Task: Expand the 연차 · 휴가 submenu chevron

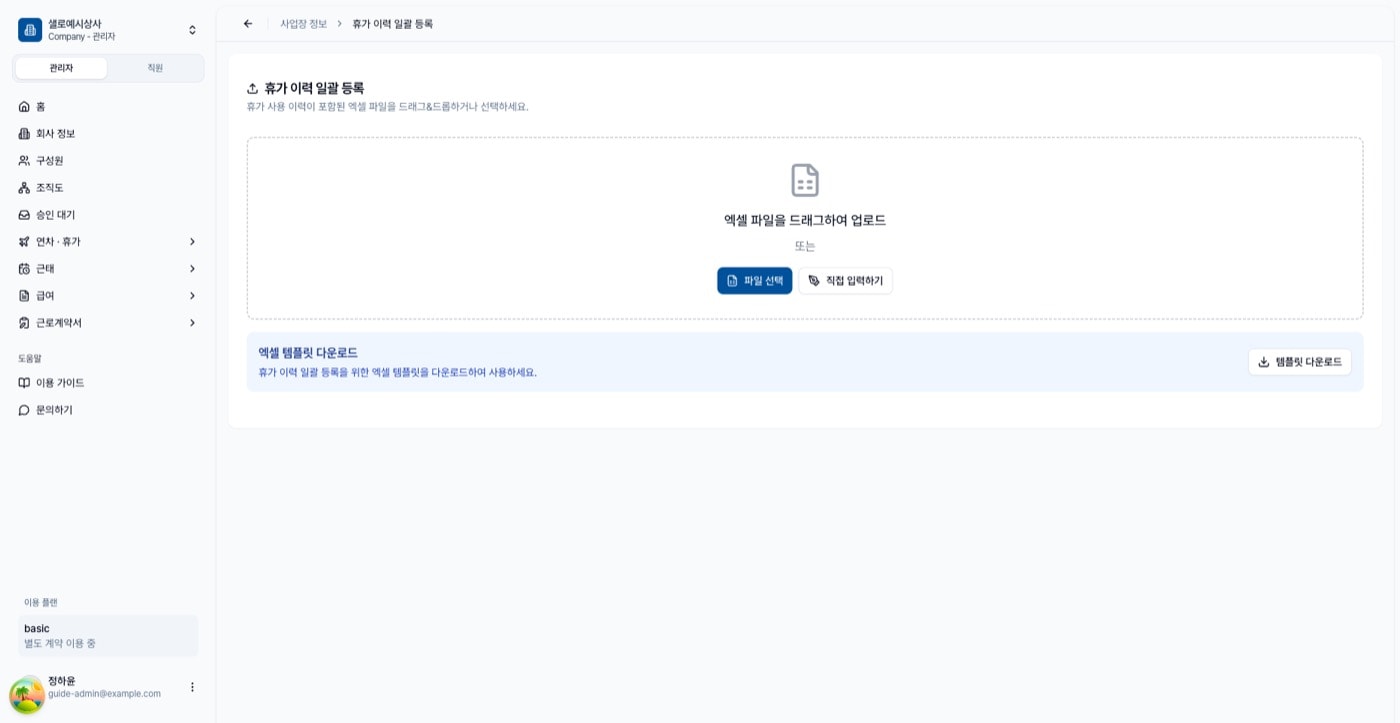Action: point(192,241)
